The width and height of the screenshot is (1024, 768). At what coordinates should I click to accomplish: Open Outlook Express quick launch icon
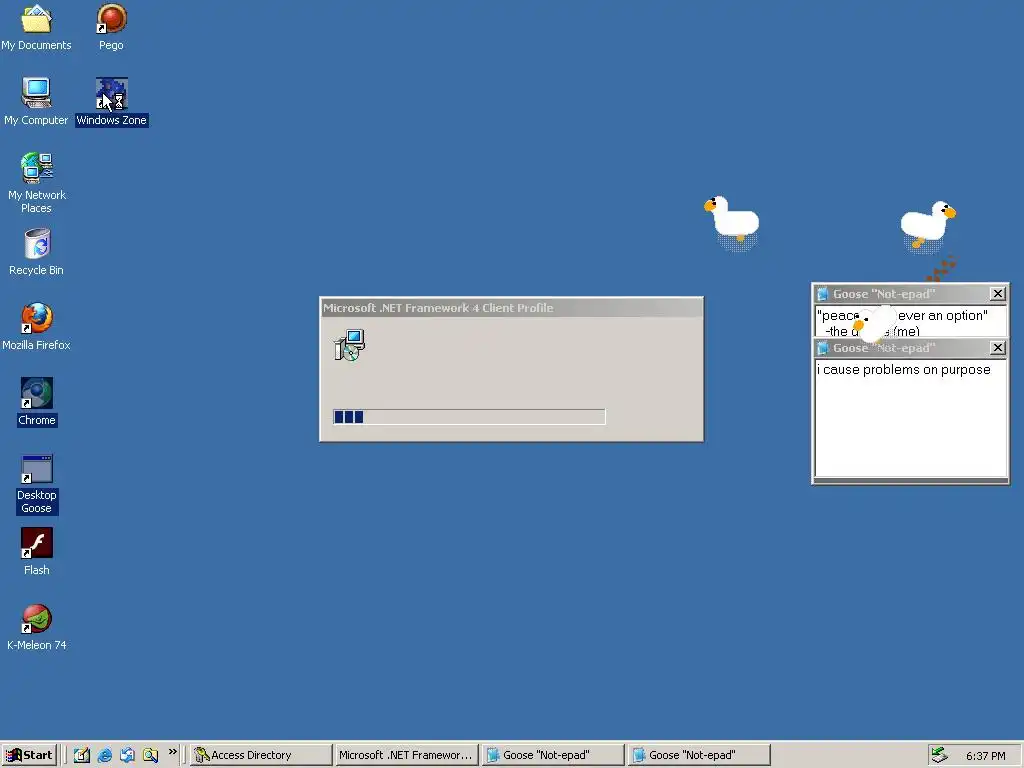click(x=127, y=755)
